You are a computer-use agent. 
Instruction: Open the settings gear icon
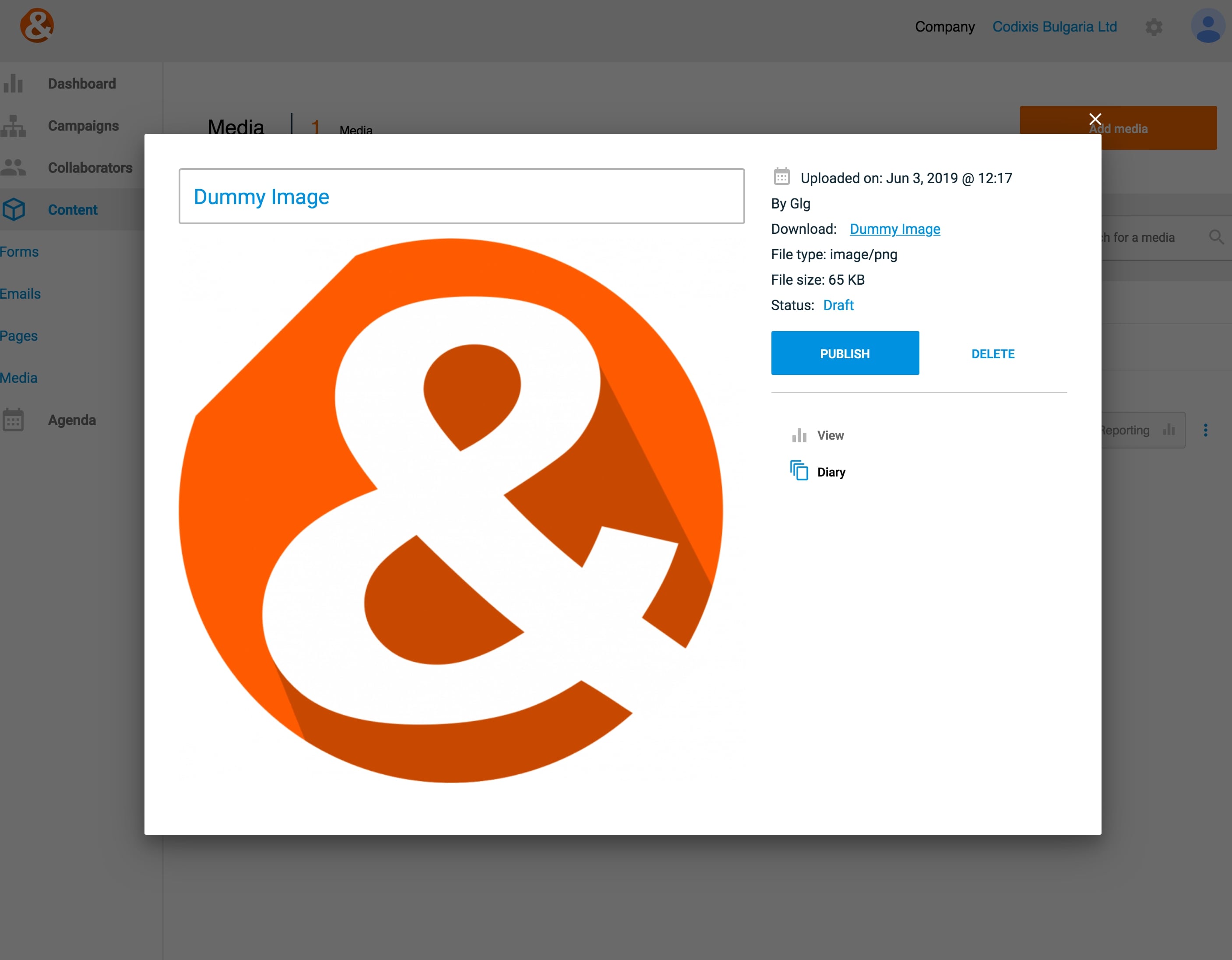[1154, 27]
